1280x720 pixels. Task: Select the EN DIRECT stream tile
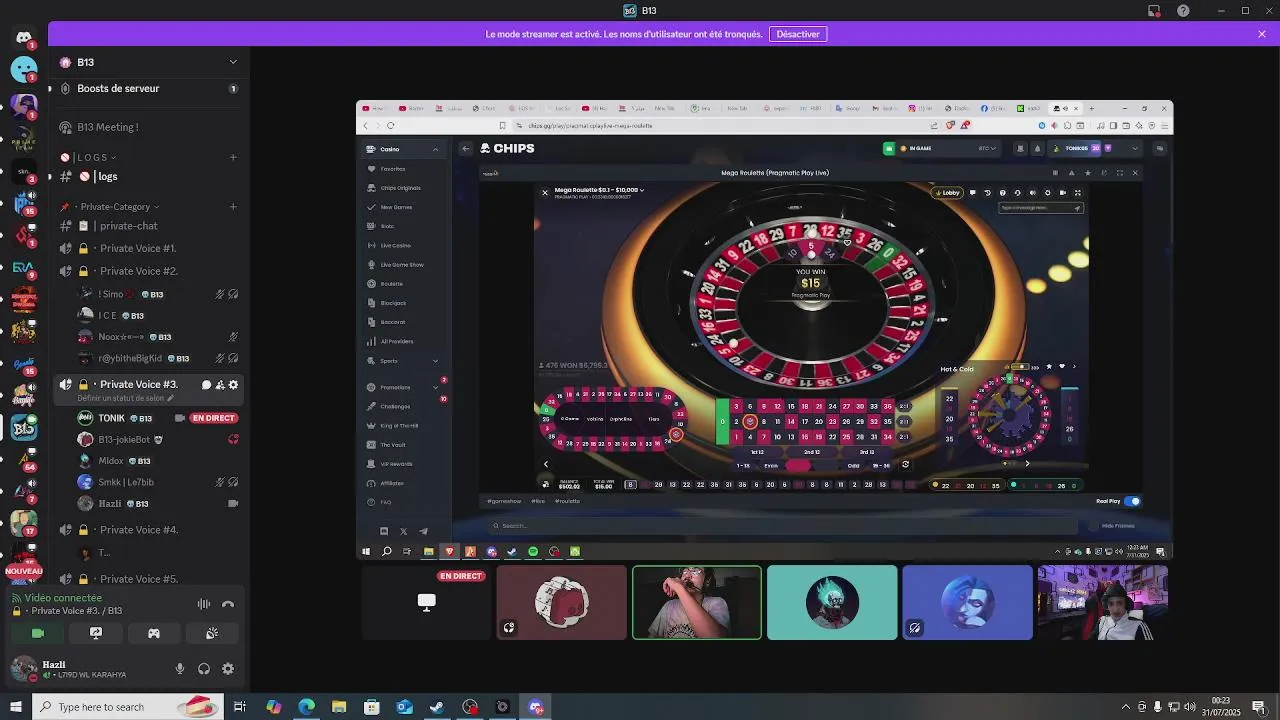pyautogui.click(x=427, y=602)
